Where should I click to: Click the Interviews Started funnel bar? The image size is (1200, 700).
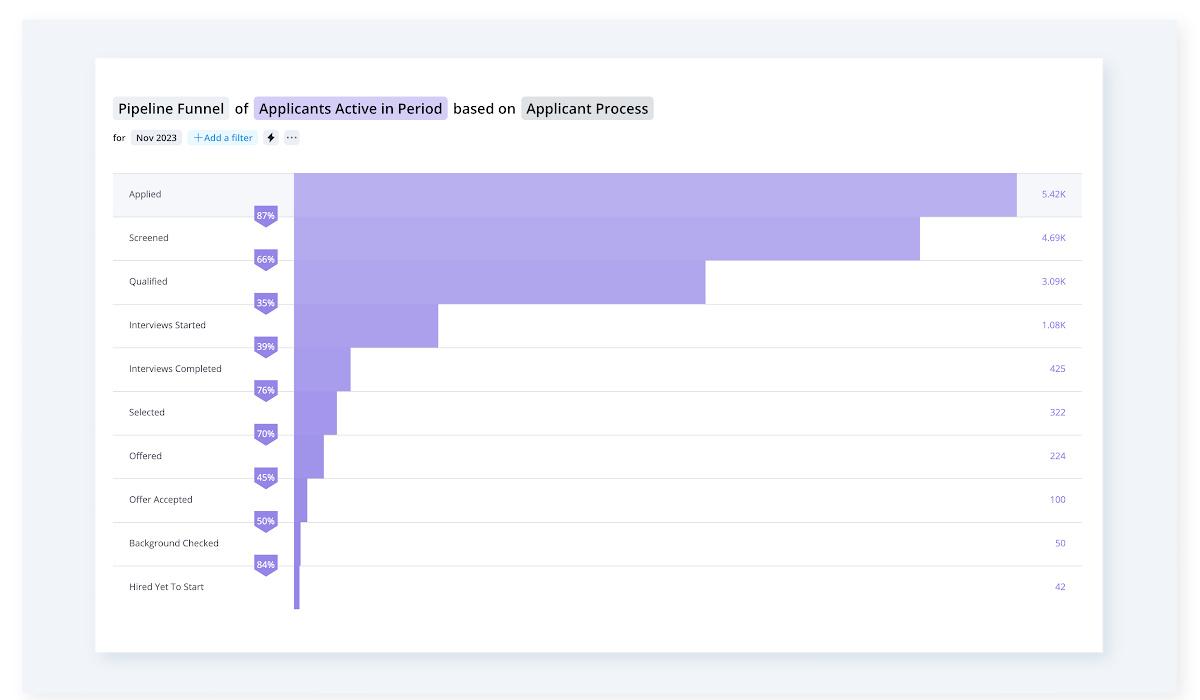point(366,326)
